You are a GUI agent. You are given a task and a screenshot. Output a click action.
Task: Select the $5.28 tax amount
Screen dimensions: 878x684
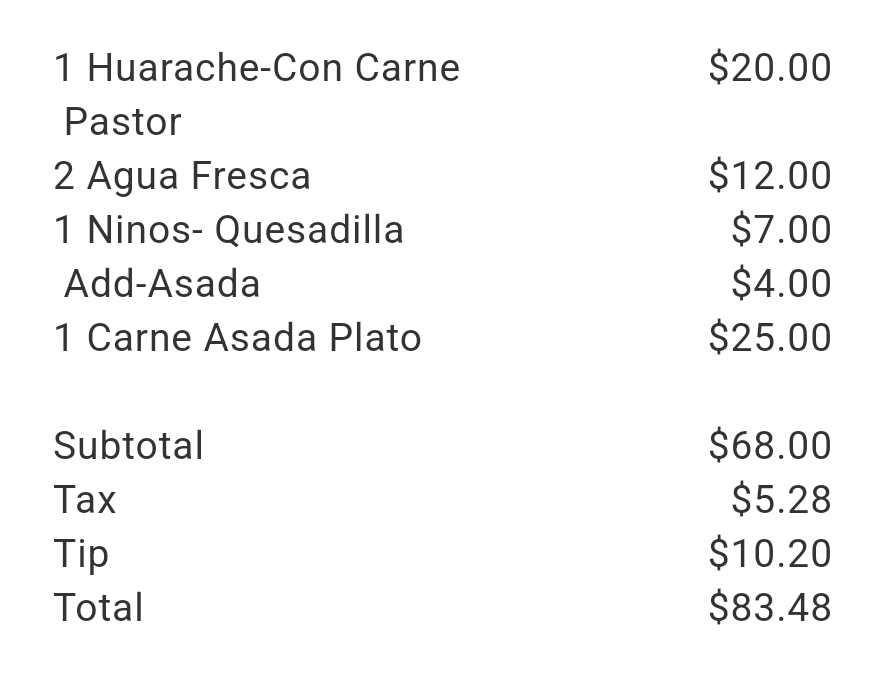(x=780, y=500)
